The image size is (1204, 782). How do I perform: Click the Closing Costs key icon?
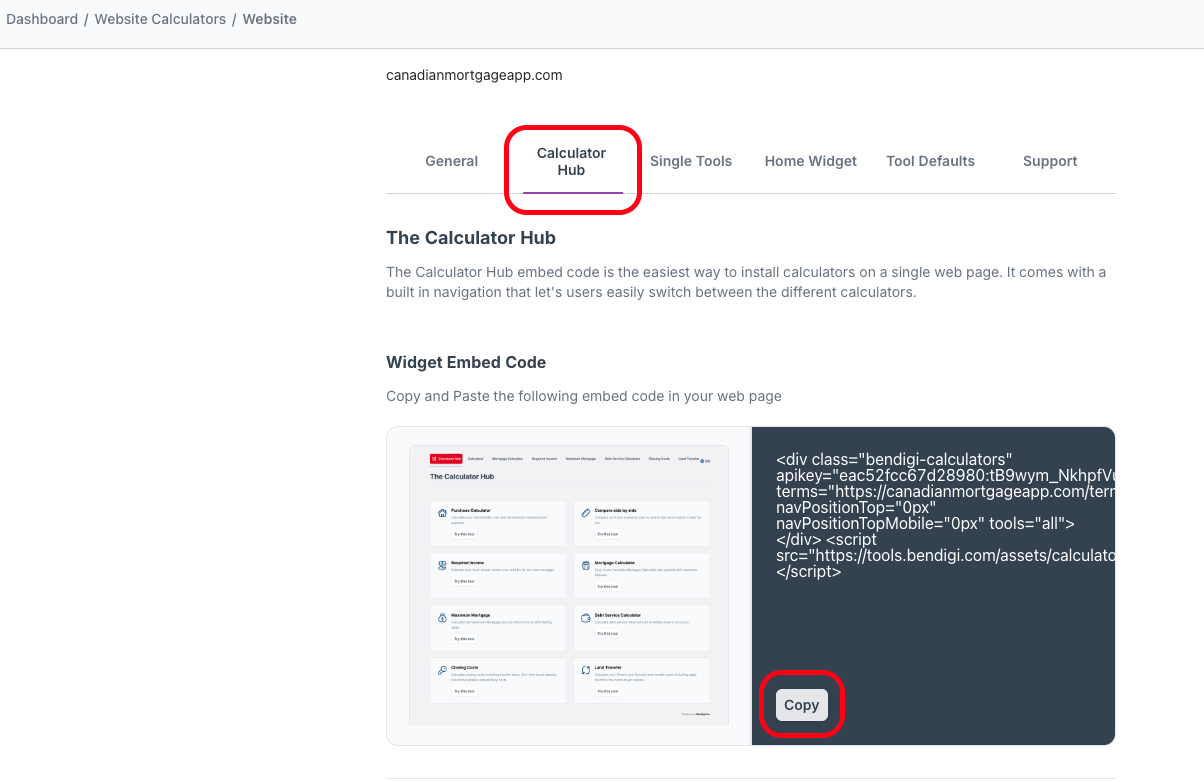point(442,670)
